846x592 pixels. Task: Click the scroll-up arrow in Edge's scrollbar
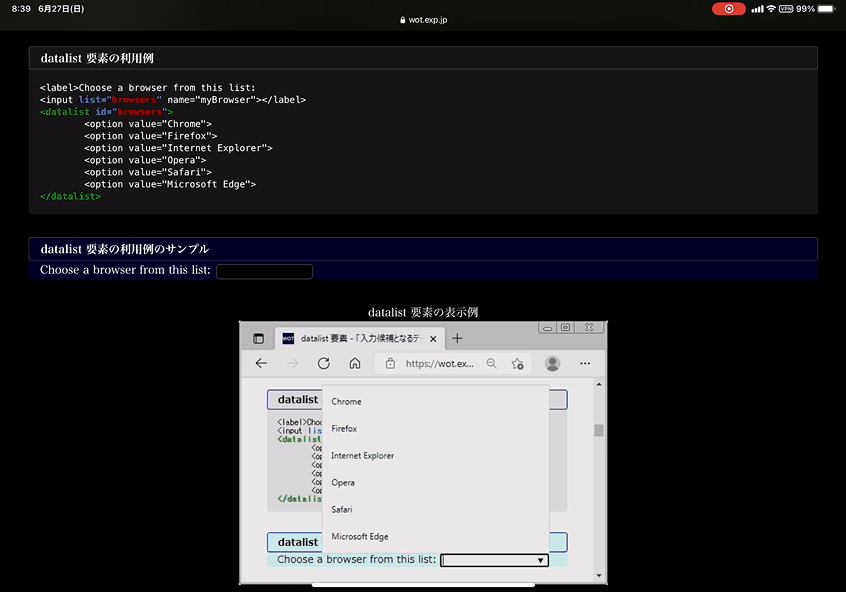pos(599,384)
